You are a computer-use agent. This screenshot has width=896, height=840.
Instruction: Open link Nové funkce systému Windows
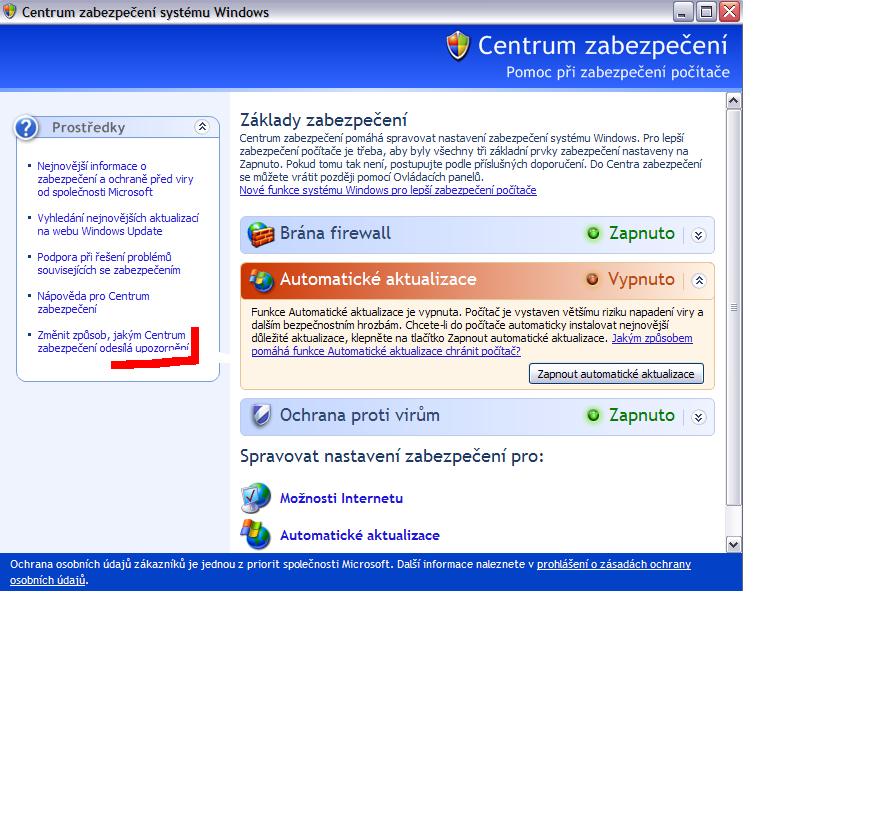[387, 190]
